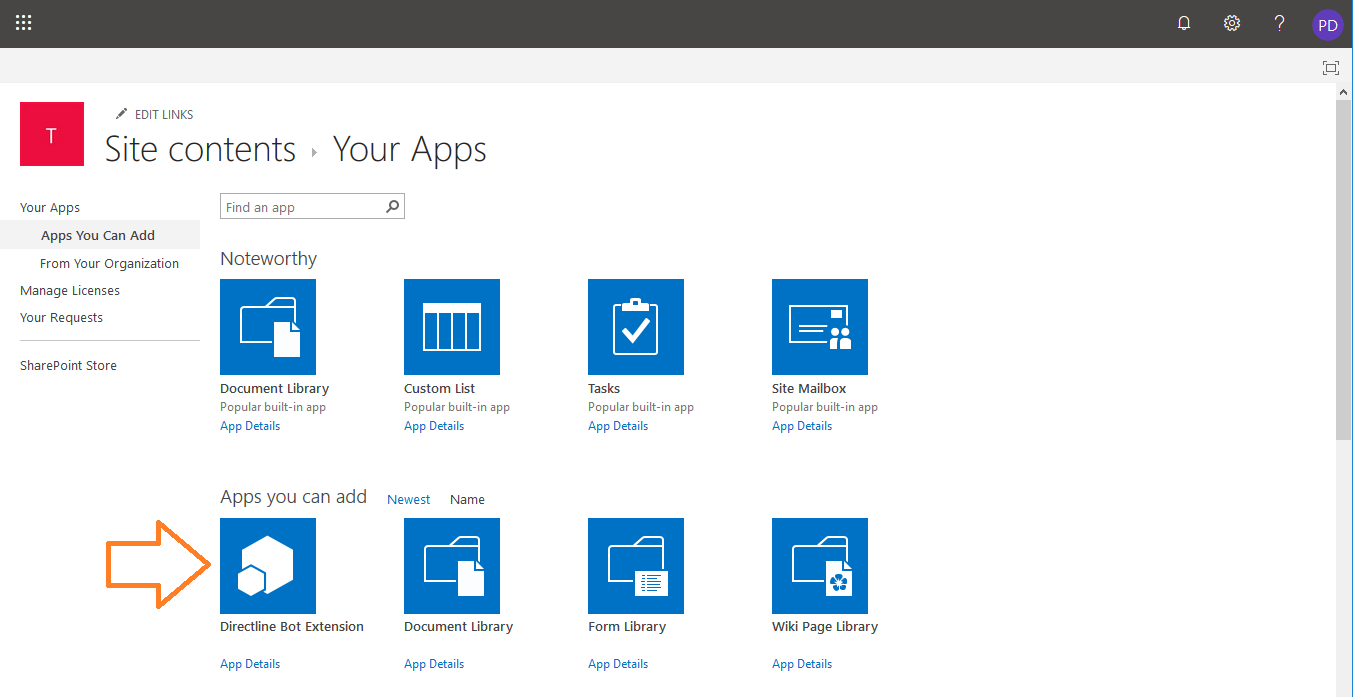Sort apps by Name
The height and width of the screenshot is (697, 1353).
[x=467, y=499]
